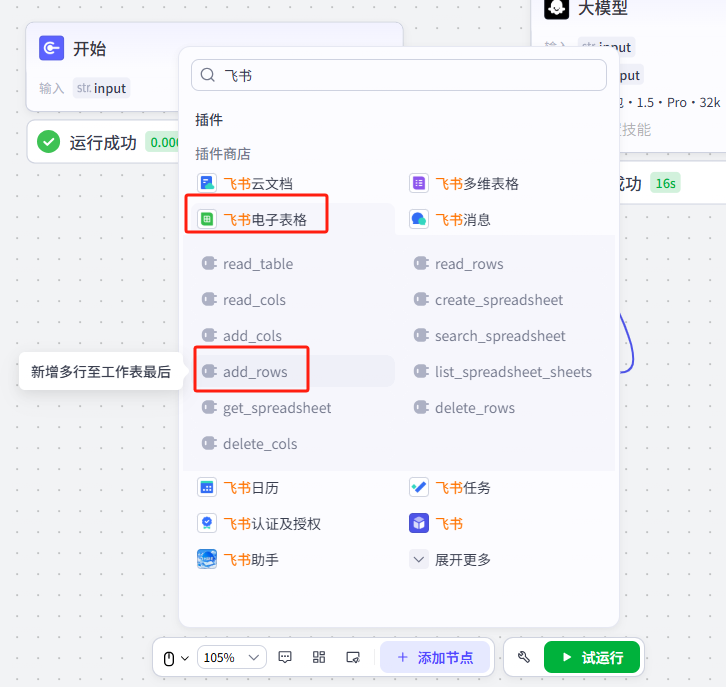The image size is (726, 687).
Task: Click the 飞书消息 chat bubble icon
Action: pos(419,219)
